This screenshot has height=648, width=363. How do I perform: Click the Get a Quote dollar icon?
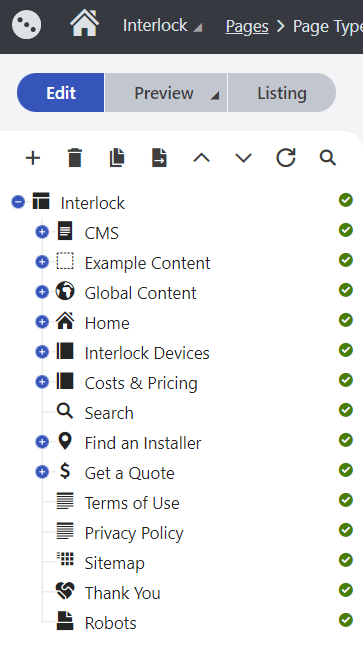(x=65, y=471)
